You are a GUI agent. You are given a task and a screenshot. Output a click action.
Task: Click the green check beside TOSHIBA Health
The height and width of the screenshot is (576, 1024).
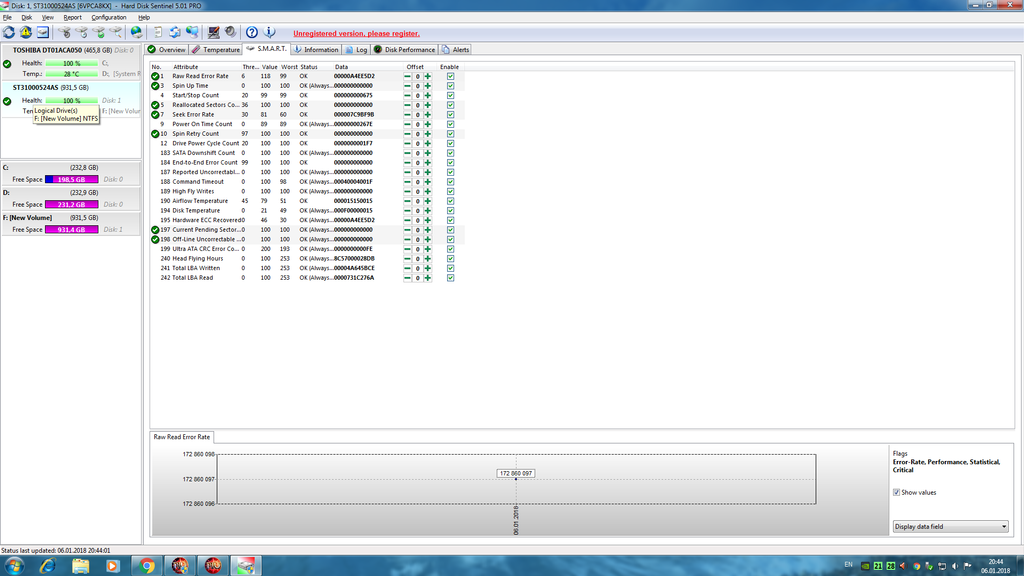point(7,64)
